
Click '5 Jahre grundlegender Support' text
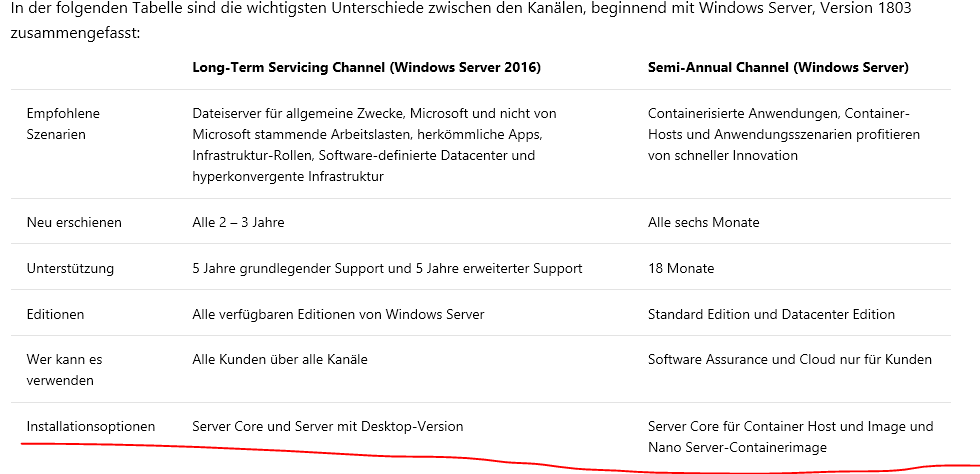click(290, 268)
